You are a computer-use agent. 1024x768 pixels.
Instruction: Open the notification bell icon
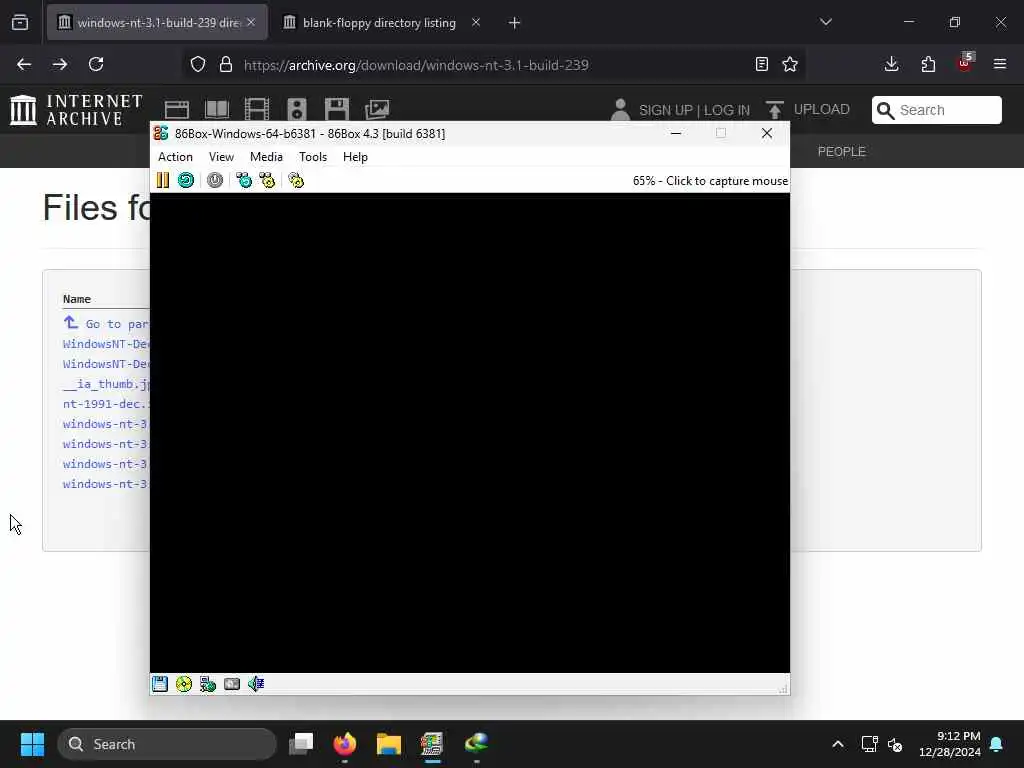point(997,744)
